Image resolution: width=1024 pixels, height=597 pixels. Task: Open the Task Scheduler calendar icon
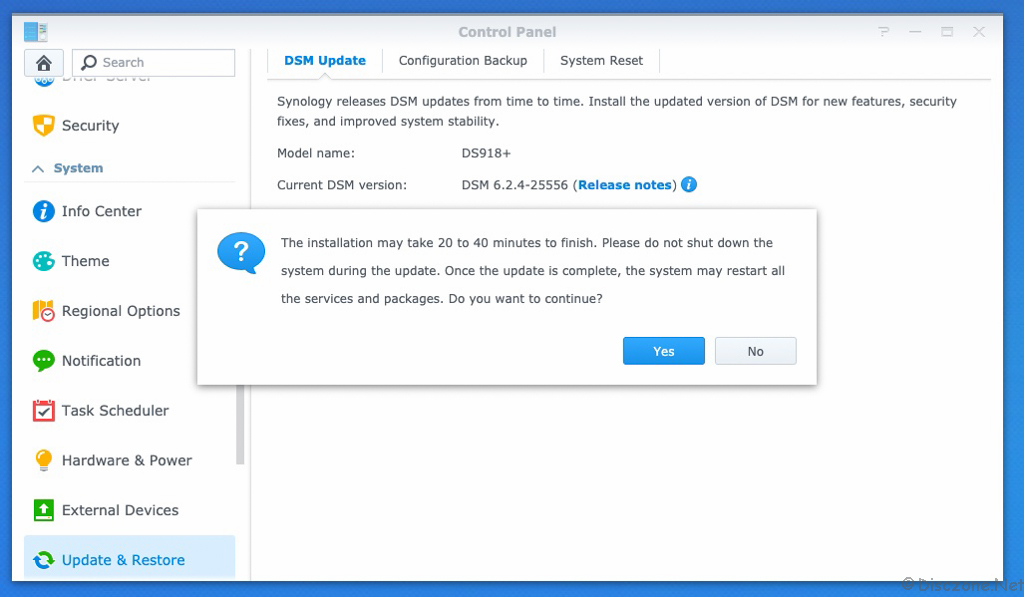coord(44,411)
